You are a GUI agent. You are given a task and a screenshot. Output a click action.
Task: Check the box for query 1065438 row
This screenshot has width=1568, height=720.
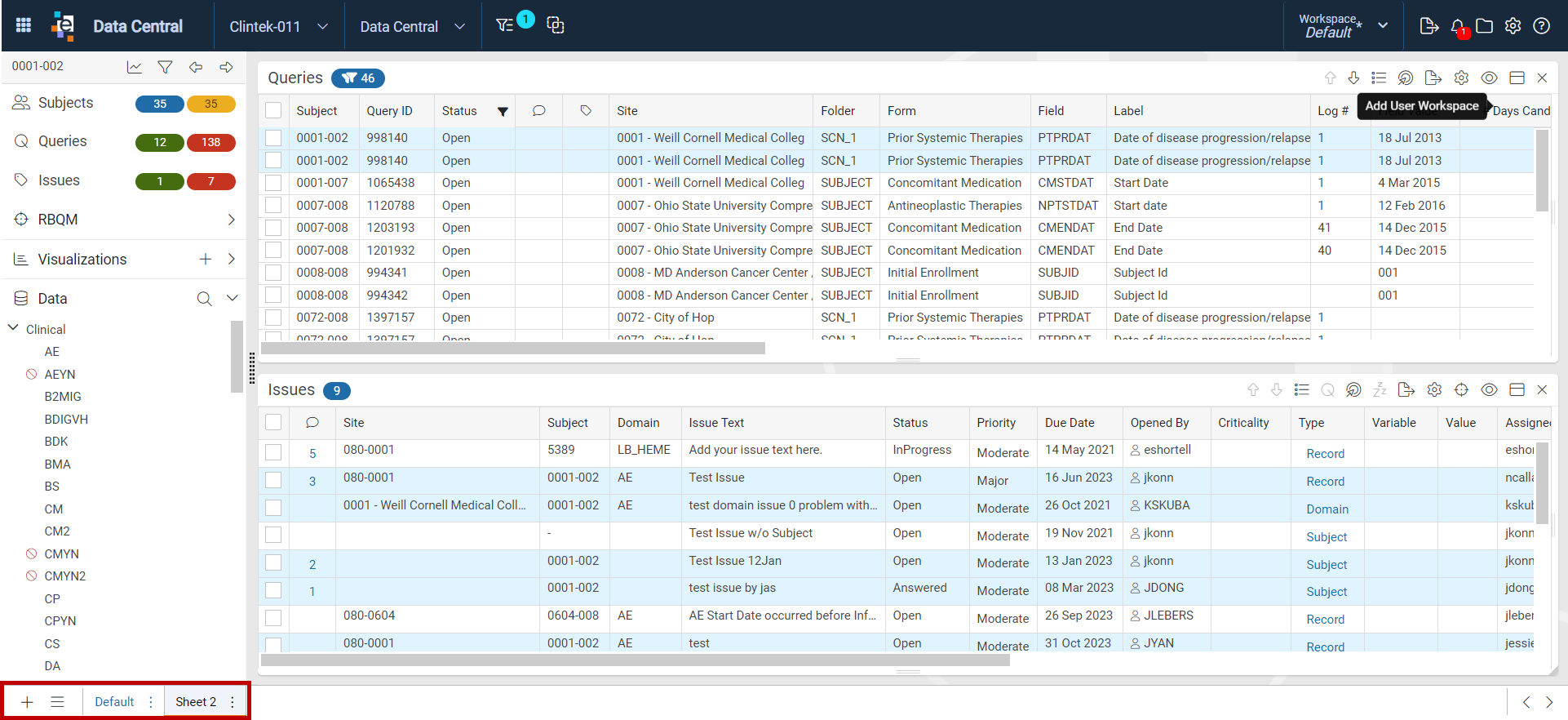(x=273, y=183)
